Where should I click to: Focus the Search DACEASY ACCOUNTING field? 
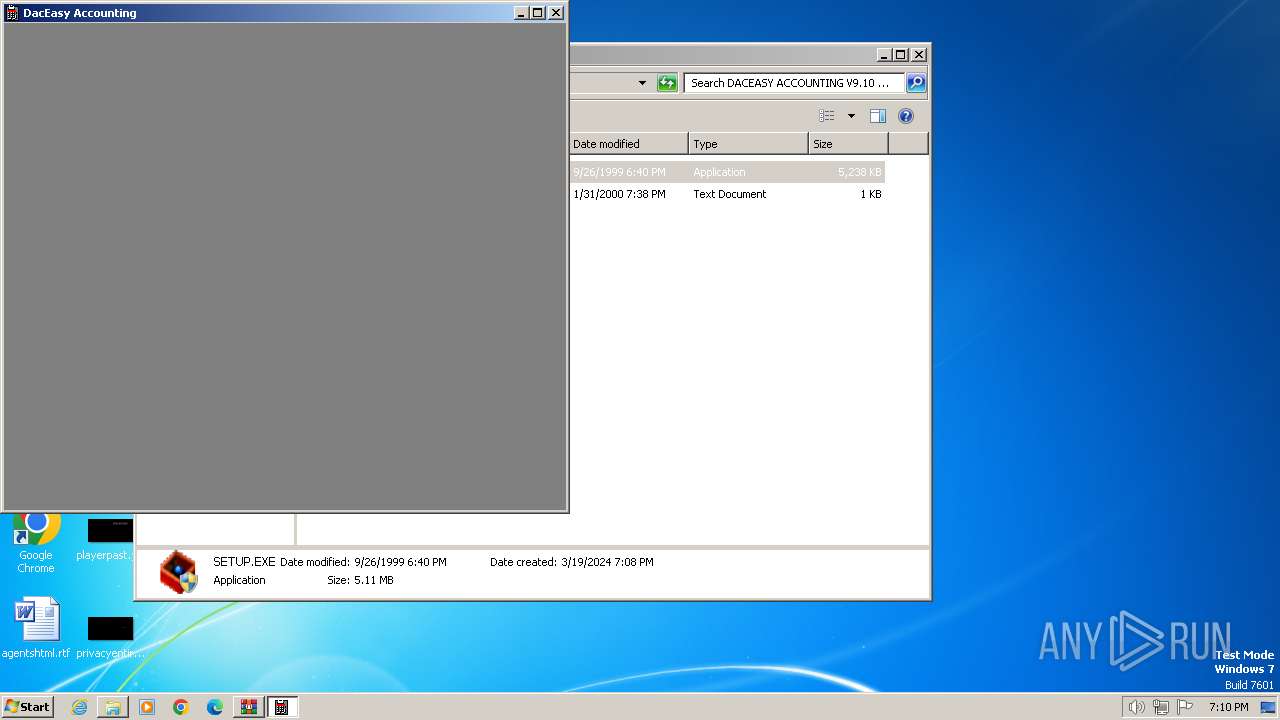pyautogui.click(x=795, y=83)
